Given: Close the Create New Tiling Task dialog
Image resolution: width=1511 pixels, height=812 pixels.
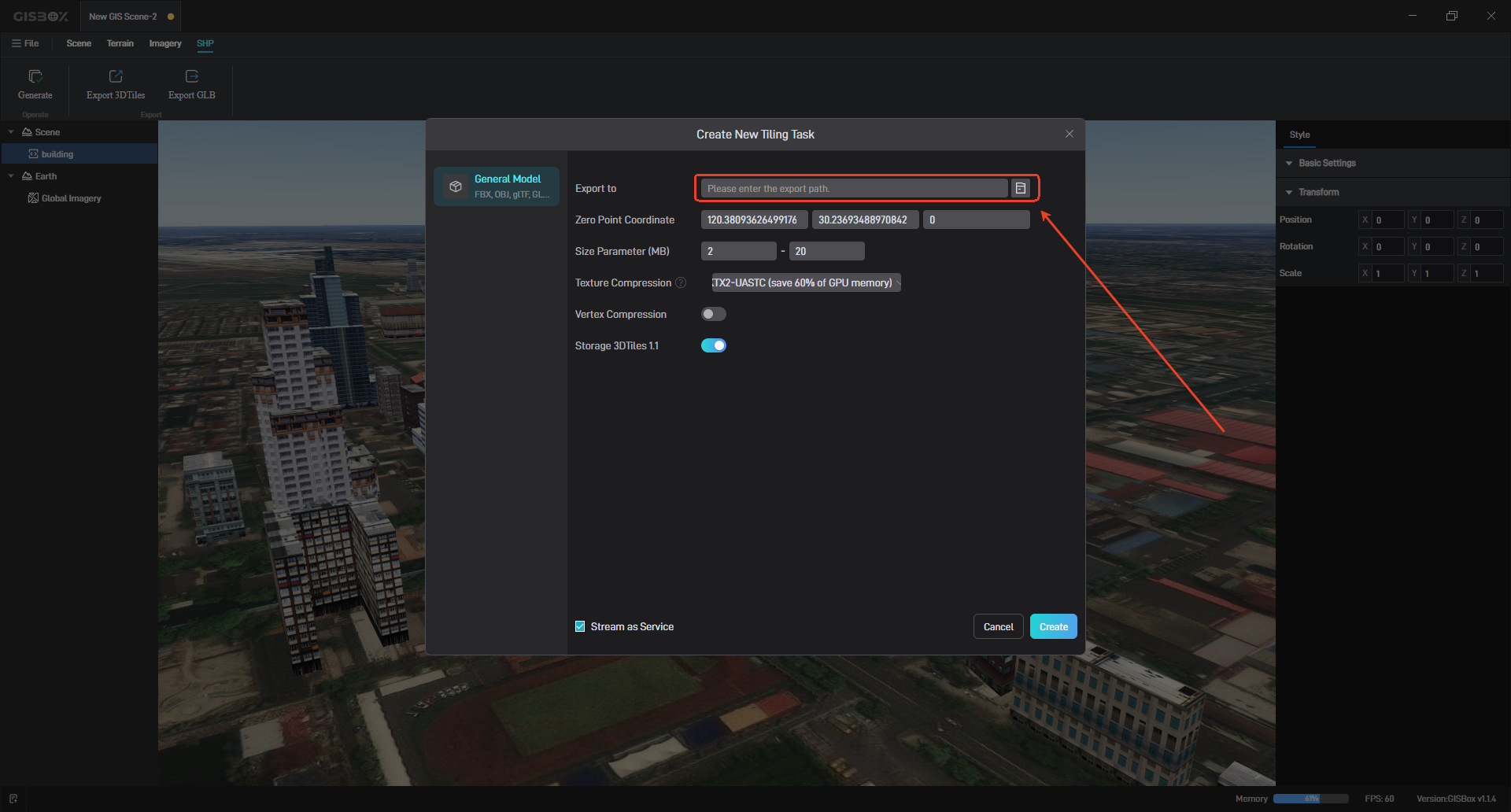Looking at the screenshot, I should [1069, 135].
